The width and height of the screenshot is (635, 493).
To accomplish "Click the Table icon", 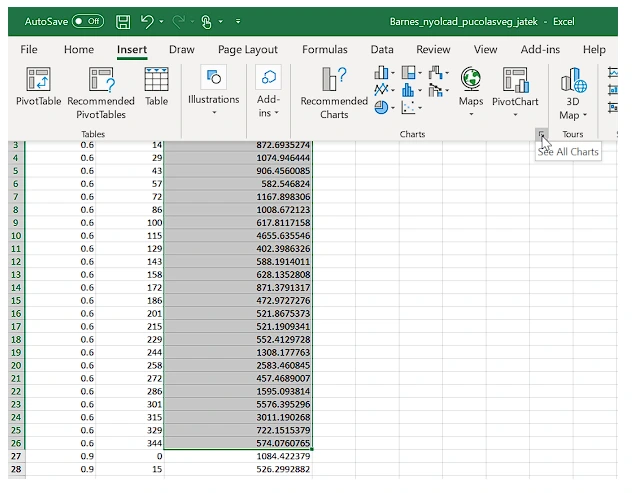I will point(156,89).
